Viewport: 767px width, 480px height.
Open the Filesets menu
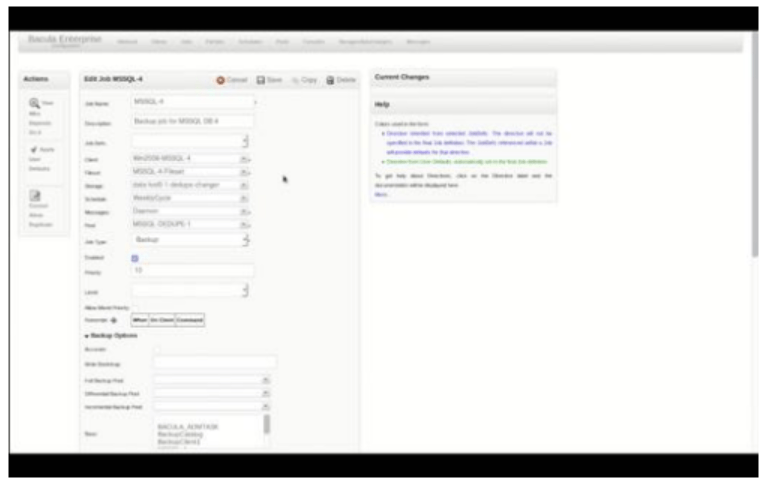tap(215, 42)
